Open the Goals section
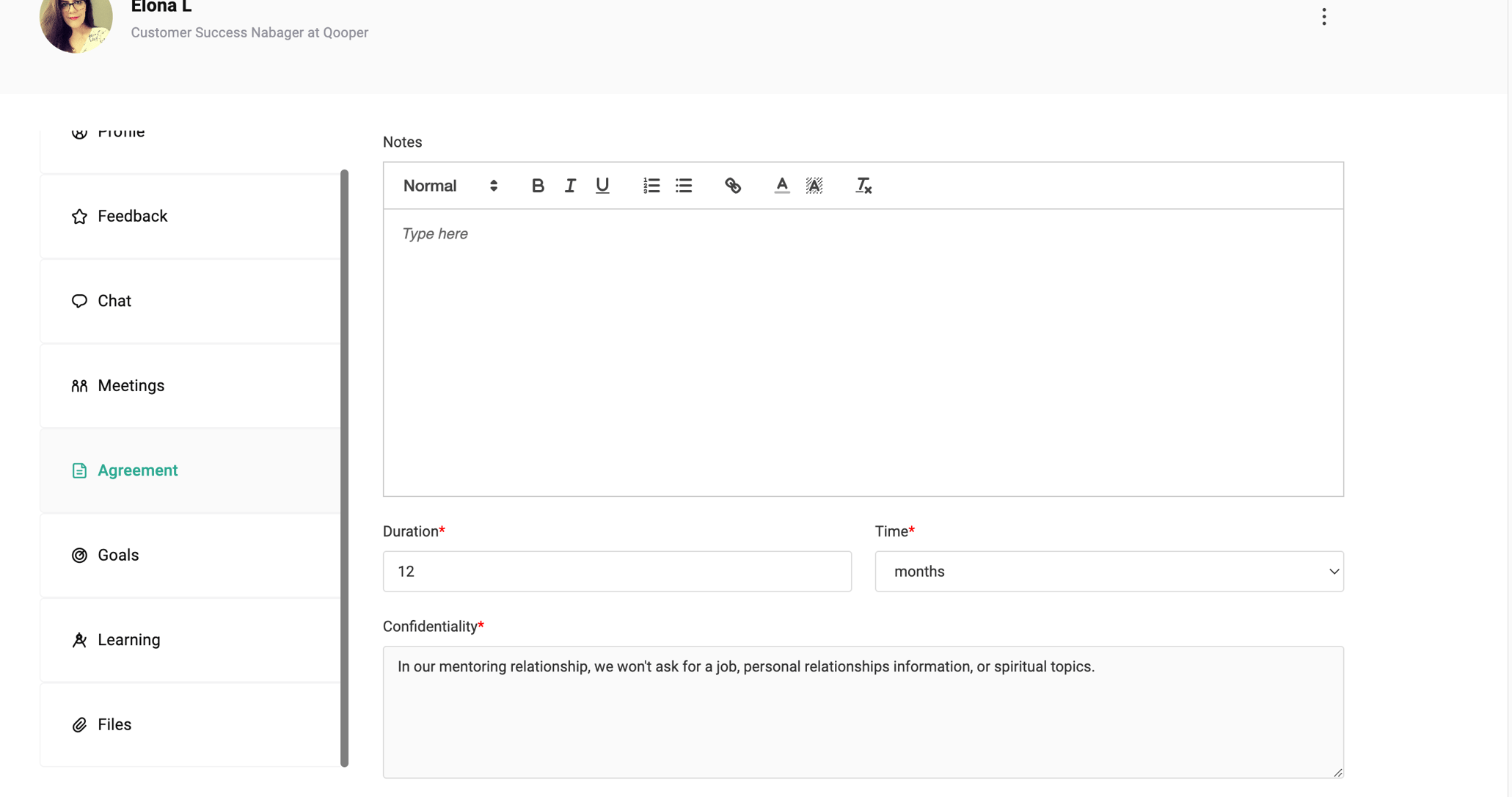Viewport: 1512px width, 797px height. pyautogui.click(x=117, y=555)
